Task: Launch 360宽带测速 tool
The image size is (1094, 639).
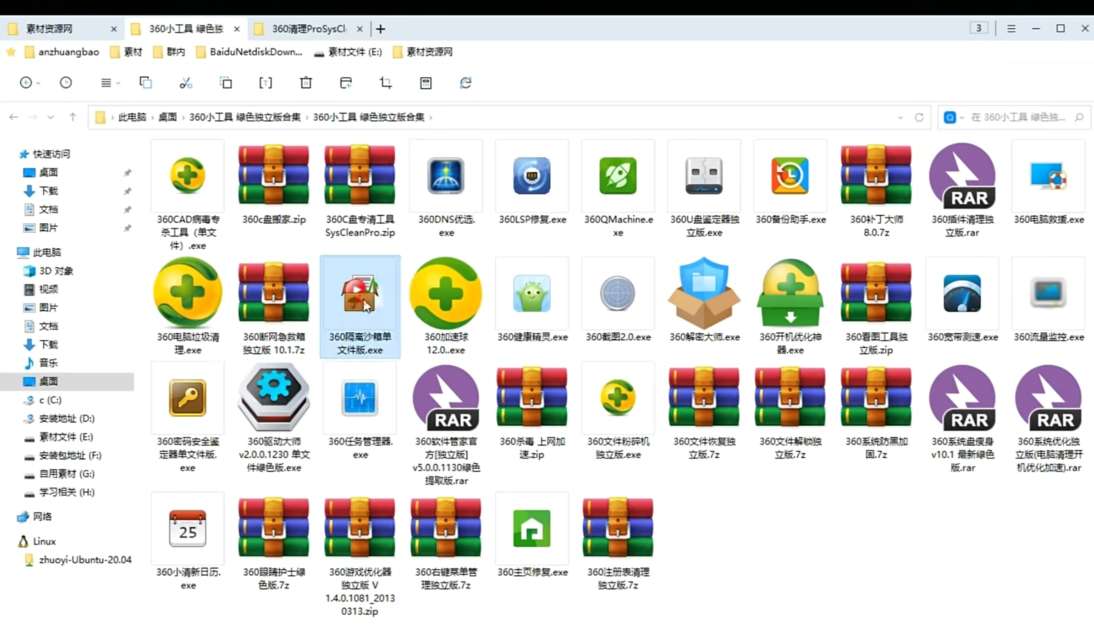Action: 962,295
